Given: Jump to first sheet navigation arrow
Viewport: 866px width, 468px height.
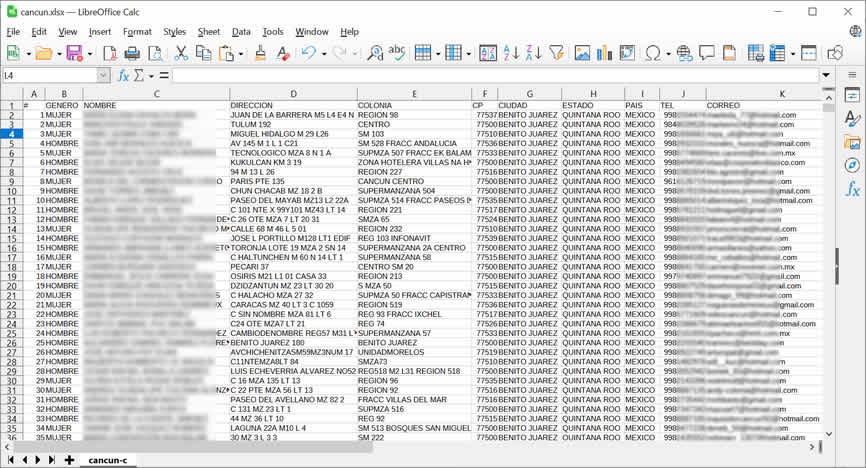Looking at the screenshot, I should pos(10,460).
